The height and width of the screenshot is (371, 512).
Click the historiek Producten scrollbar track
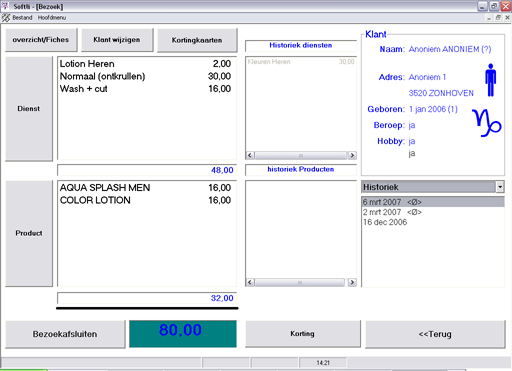(300, 282)
